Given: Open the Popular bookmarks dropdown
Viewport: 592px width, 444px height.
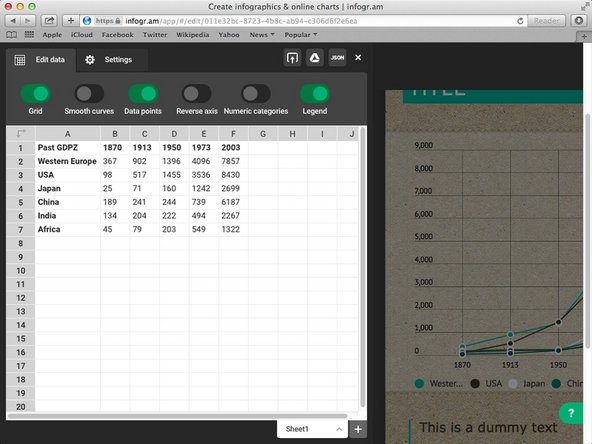Looking at the screenshot, I should coord(301,35).
